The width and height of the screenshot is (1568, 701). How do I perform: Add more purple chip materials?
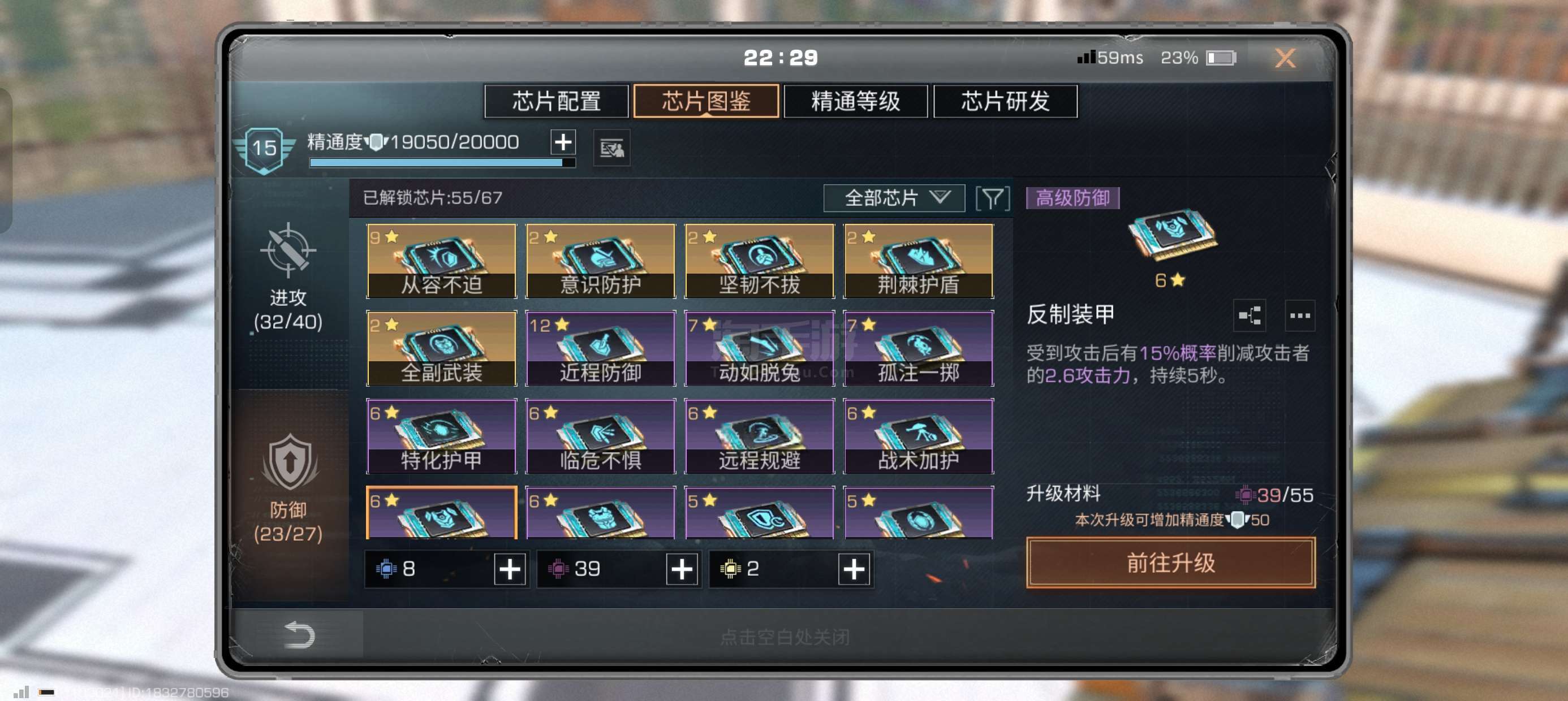pos(682,569)
